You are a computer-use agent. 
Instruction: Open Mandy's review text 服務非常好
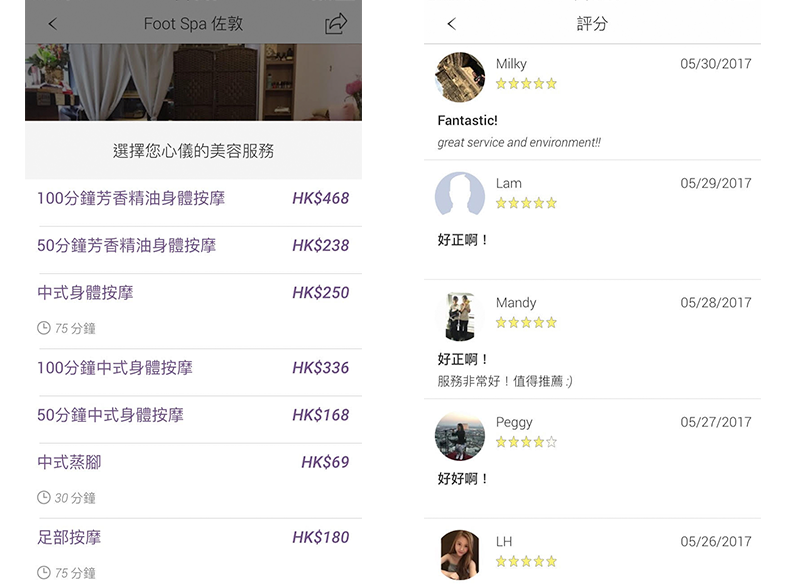pos(505,381)
